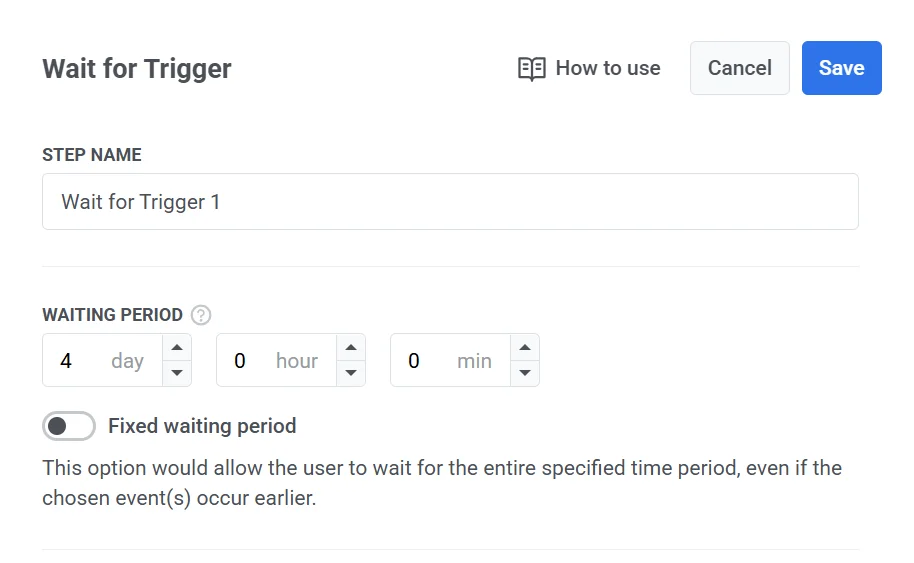Click the Step Name input field
This screenshot has width=914, height=563.
pos(450,202)
